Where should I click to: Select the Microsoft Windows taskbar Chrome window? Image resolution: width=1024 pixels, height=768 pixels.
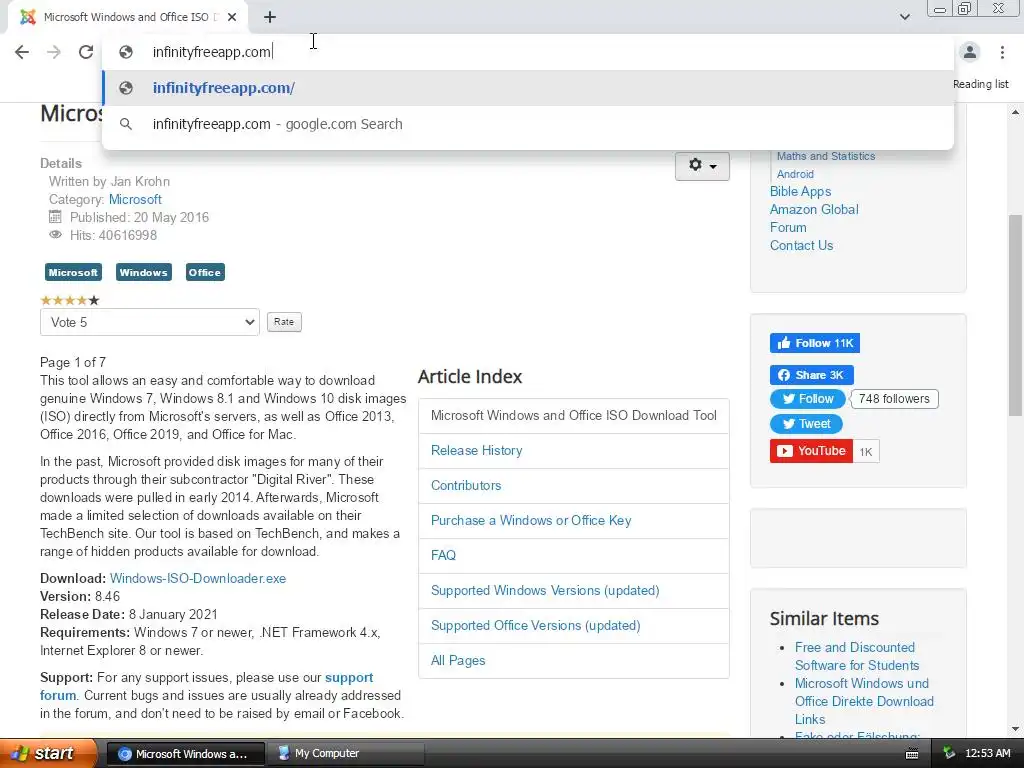(186, 754)
